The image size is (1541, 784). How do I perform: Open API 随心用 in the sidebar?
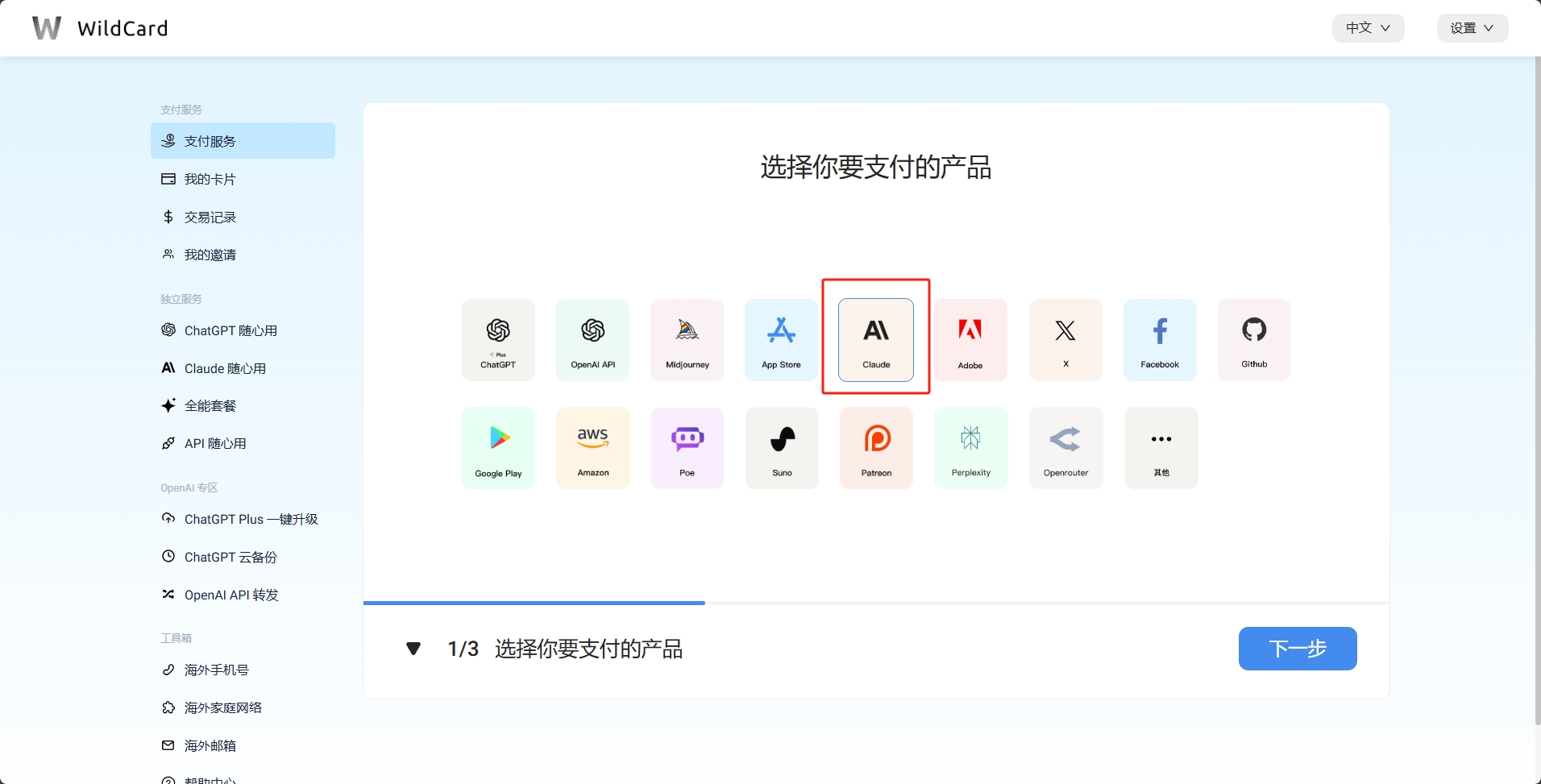tap(243, 443)
